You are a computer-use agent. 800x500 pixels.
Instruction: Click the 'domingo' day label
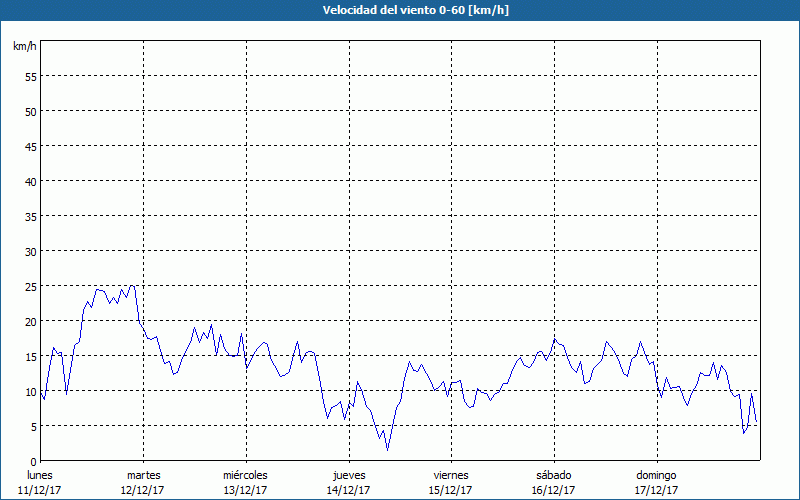656,475
